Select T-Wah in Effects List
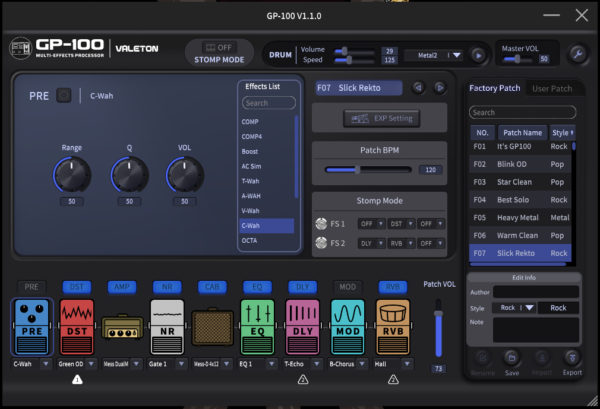The image size is (600, 409). [x=267, y=181]
